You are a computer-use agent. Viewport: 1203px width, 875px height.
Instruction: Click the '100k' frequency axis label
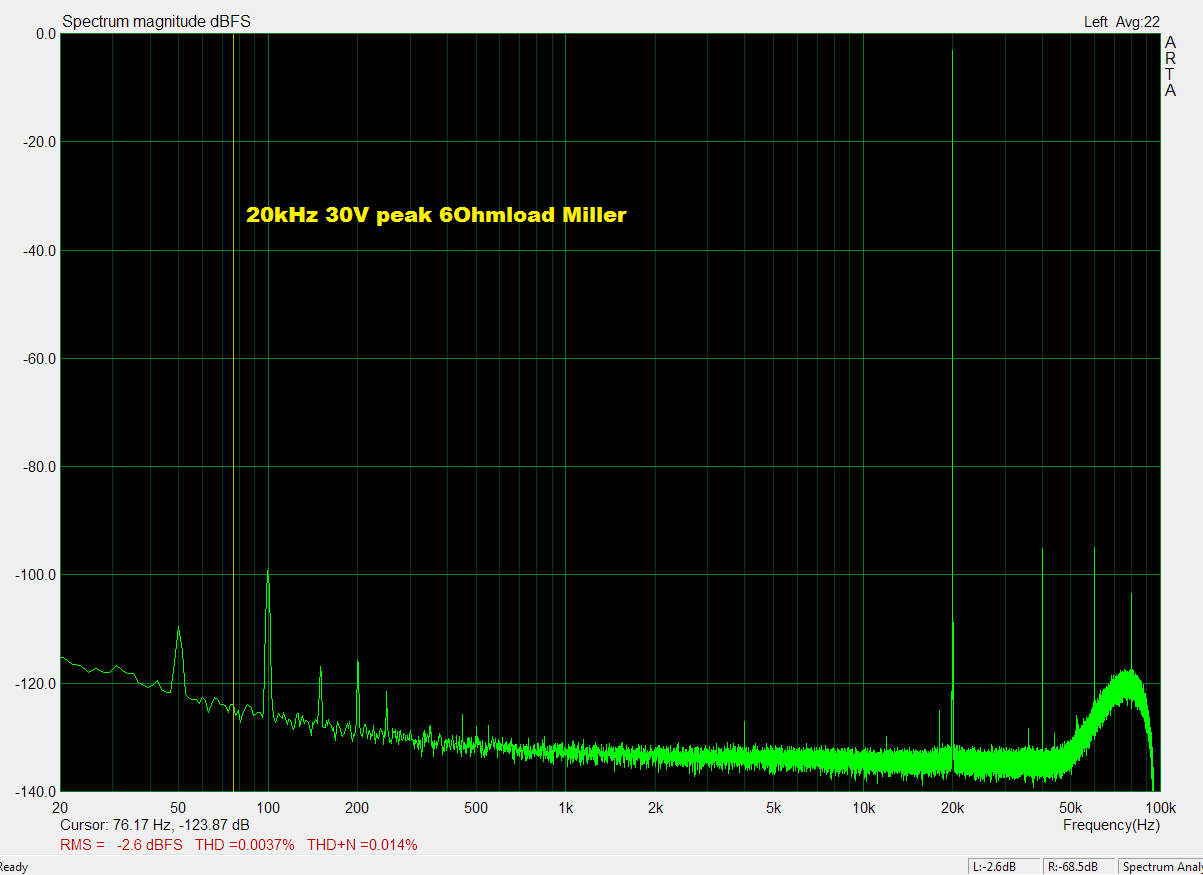coord(1160,808)
